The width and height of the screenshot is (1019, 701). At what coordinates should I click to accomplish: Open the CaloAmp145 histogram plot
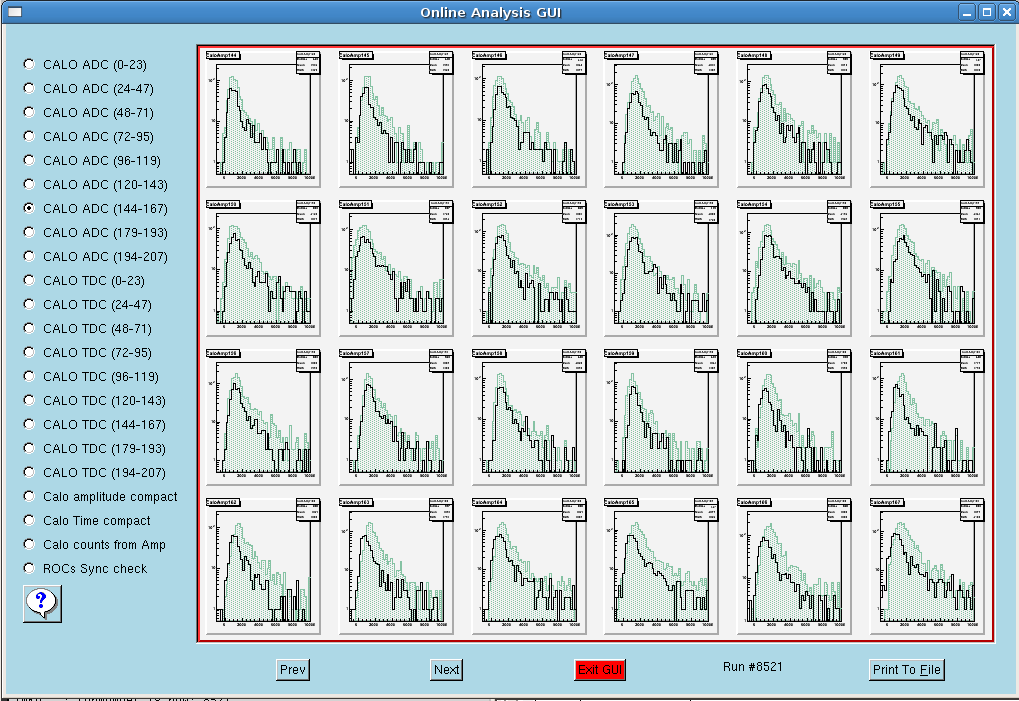pos(396,119)
